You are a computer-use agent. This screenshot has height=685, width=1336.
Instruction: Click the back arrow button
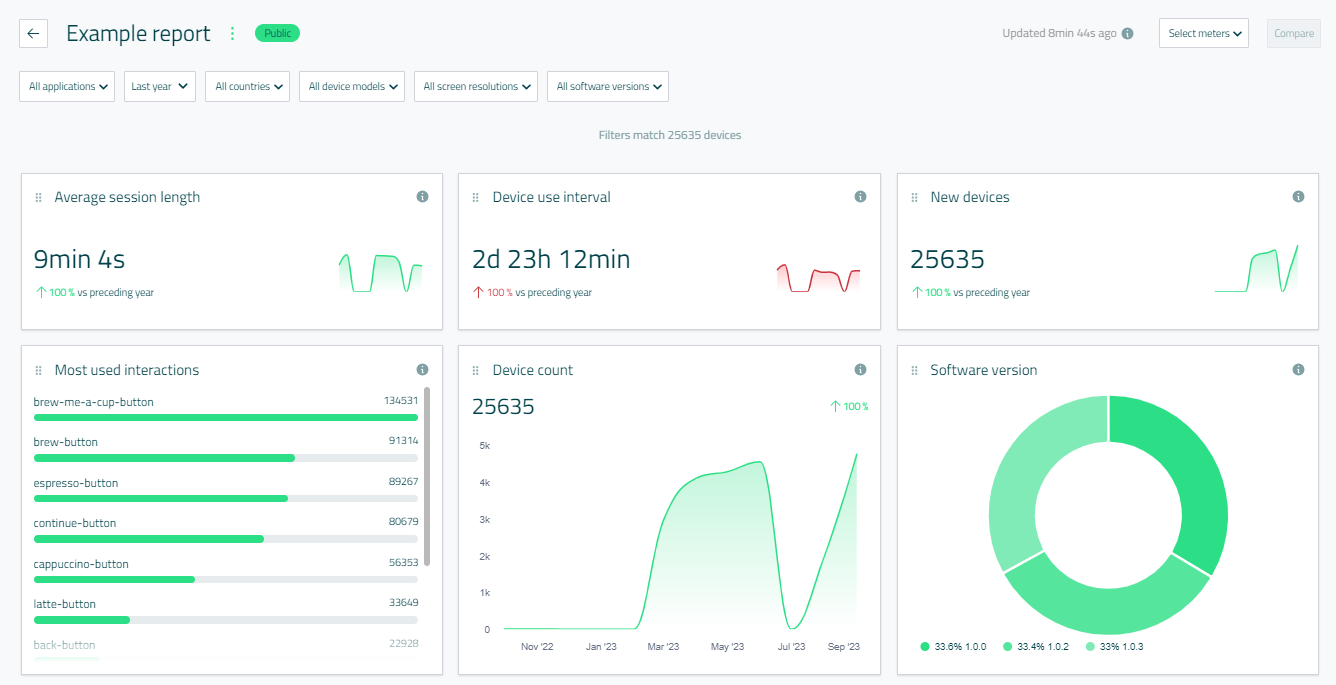[33, 33]
